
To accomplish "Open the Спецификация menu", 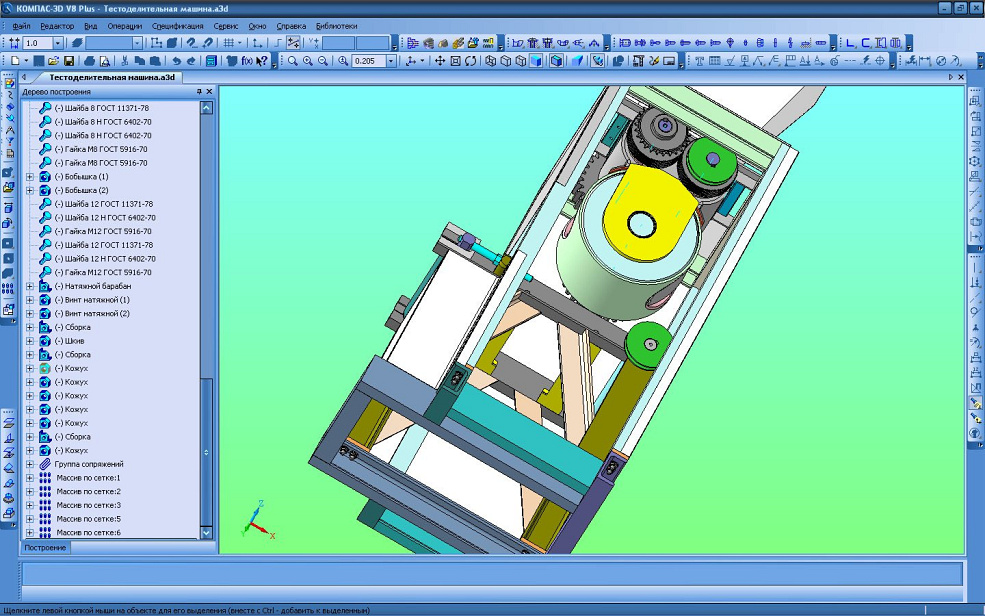I will pos(178,26).
